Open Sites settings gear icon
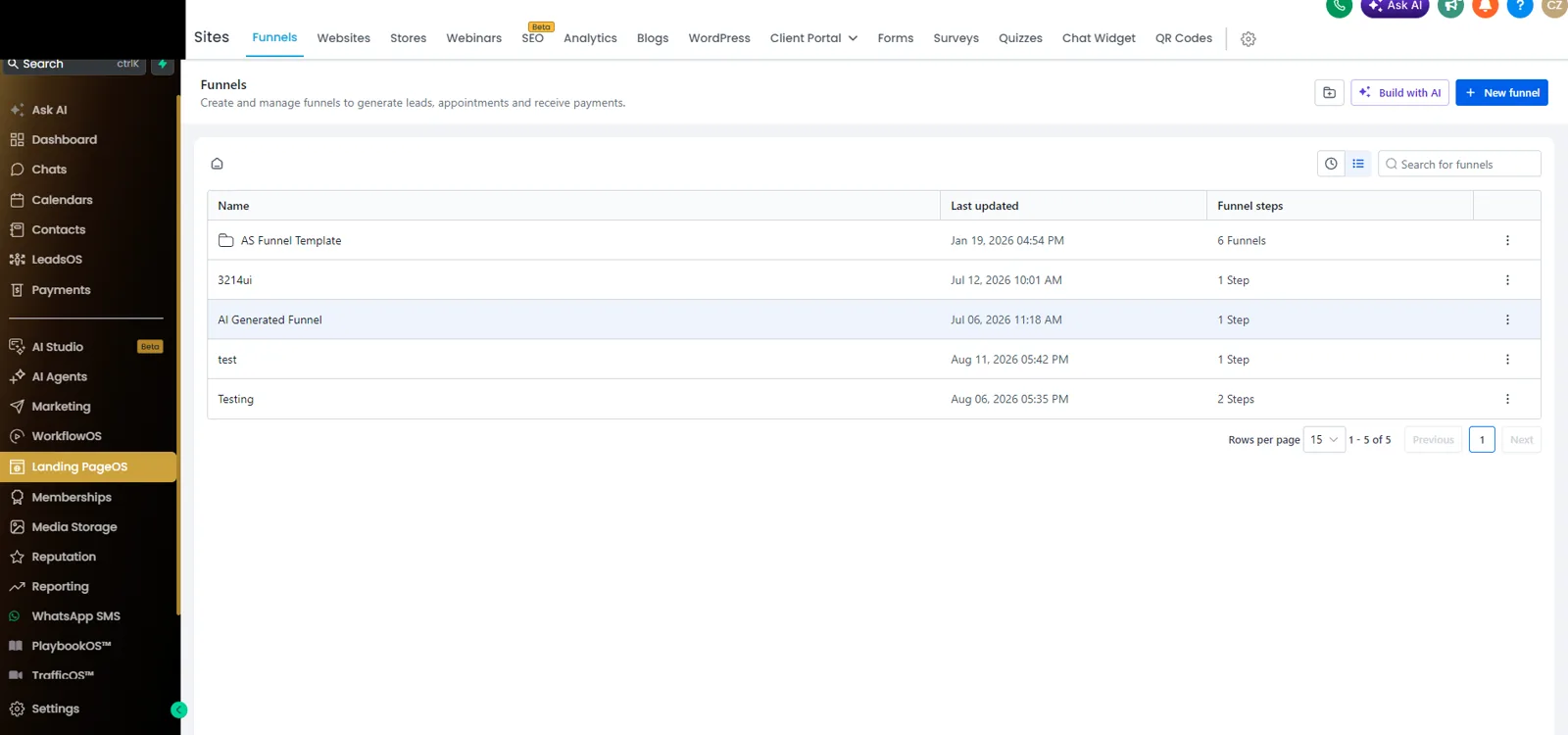The width and height of the screenshot is (1568, 735). click(1248, 39)
